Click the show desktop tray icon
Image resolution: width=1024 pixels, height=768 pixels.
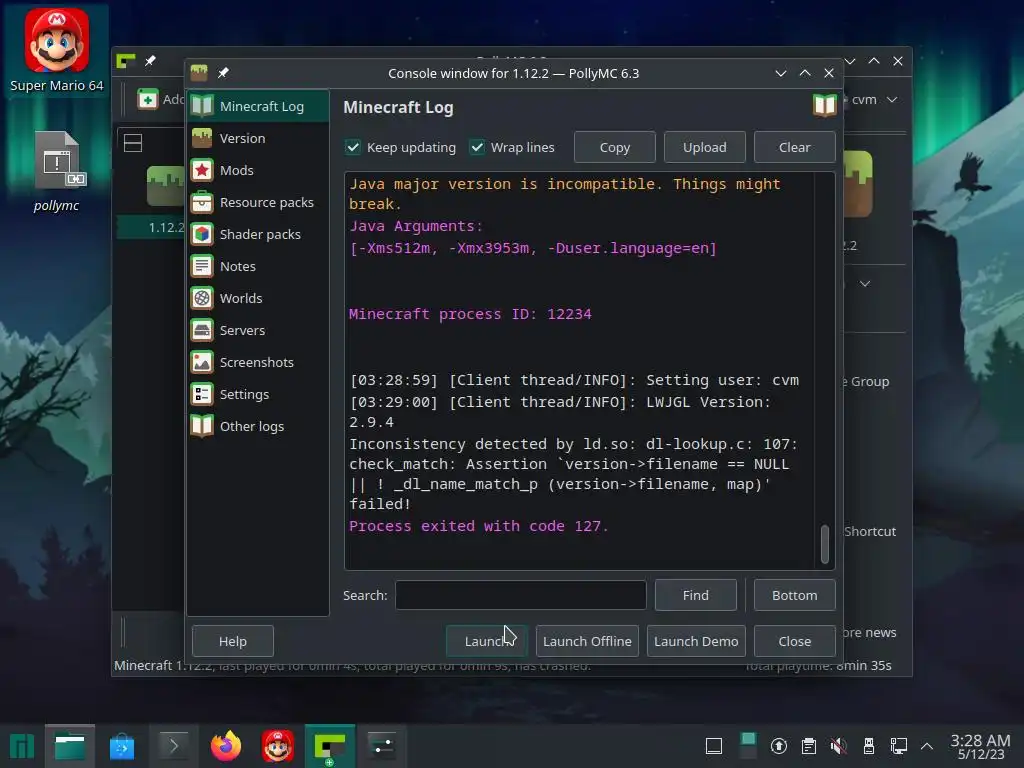[x=714, y=746]
